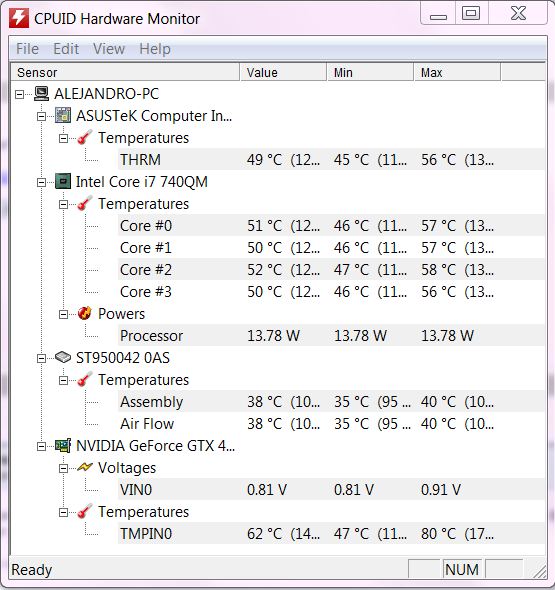Click the Max column header

458,72
